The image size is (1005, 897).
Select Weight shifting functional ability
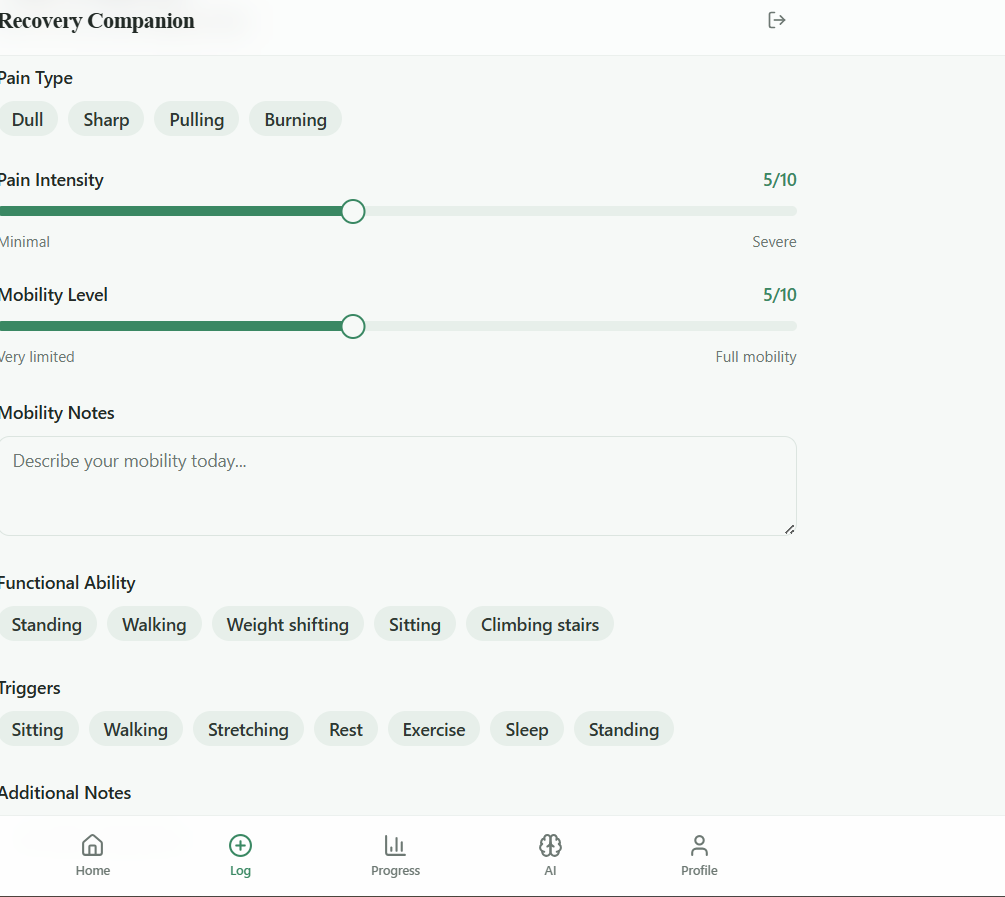(288, 624)
